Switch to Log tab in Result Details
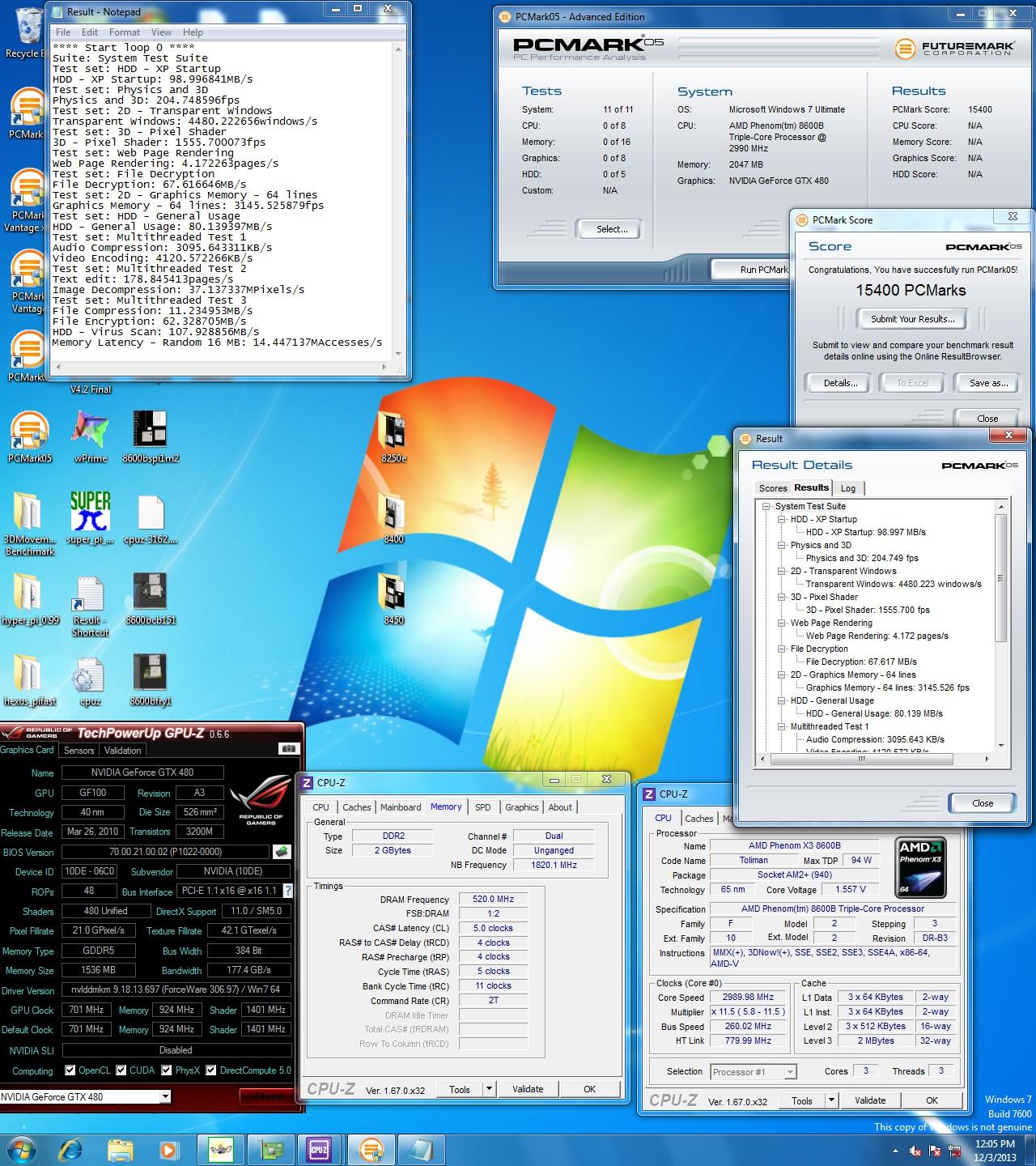1036x1166 pixels. click(848, 488)
